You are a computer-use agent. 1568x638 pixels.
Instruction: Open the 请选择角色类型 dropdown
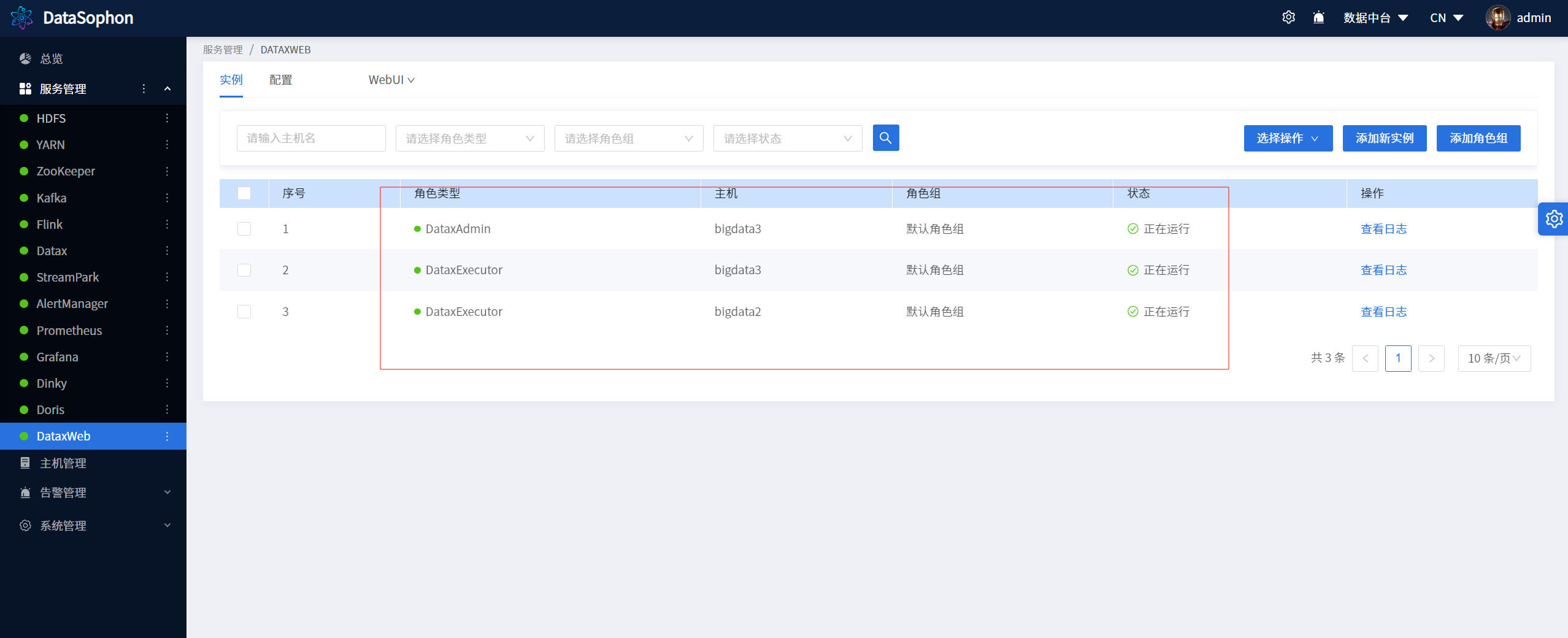coord(470,138)
